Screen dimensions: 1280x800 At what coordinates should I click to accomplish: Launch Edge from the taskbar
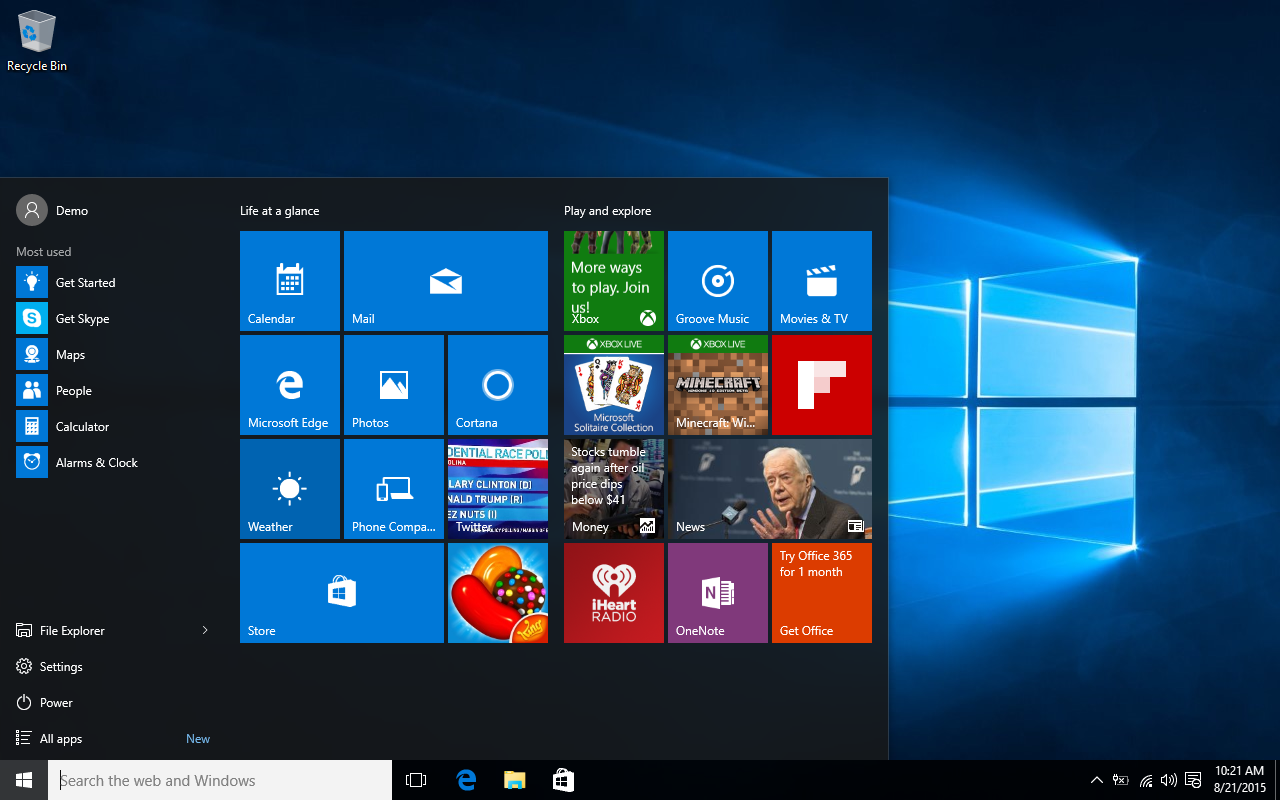click(x=466, y=780)
